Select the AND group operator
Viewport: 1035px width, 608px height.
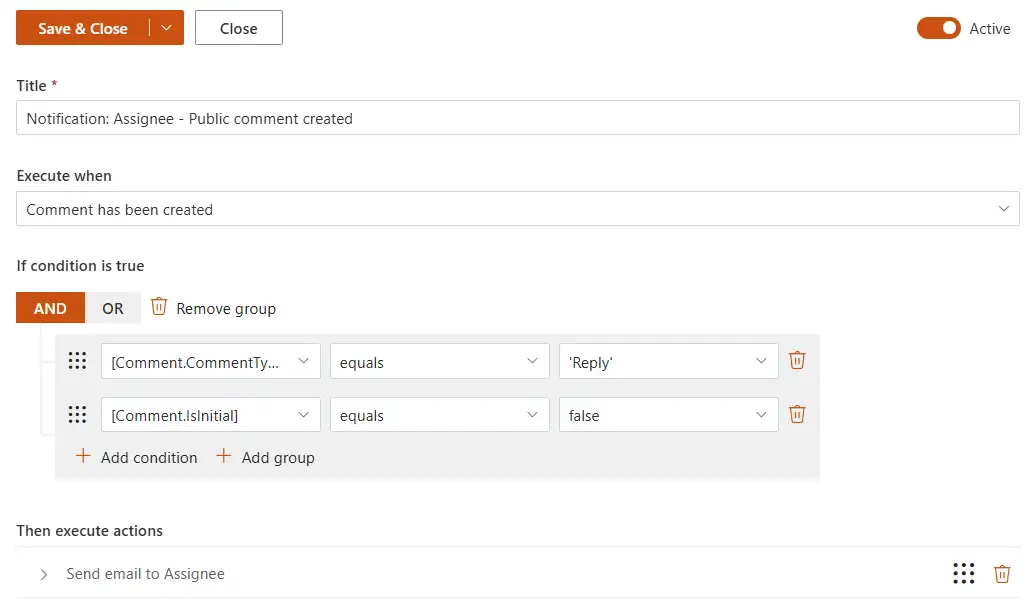(50, 308)
